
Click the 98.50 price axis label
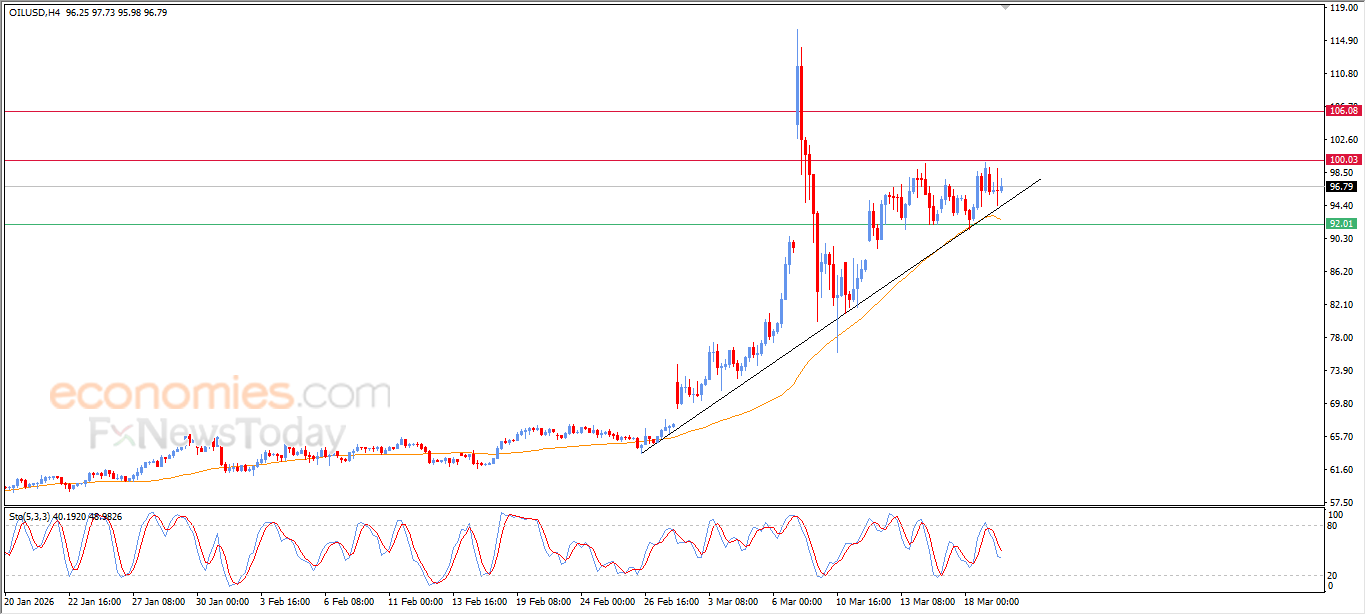click(x=1343, y=172)
